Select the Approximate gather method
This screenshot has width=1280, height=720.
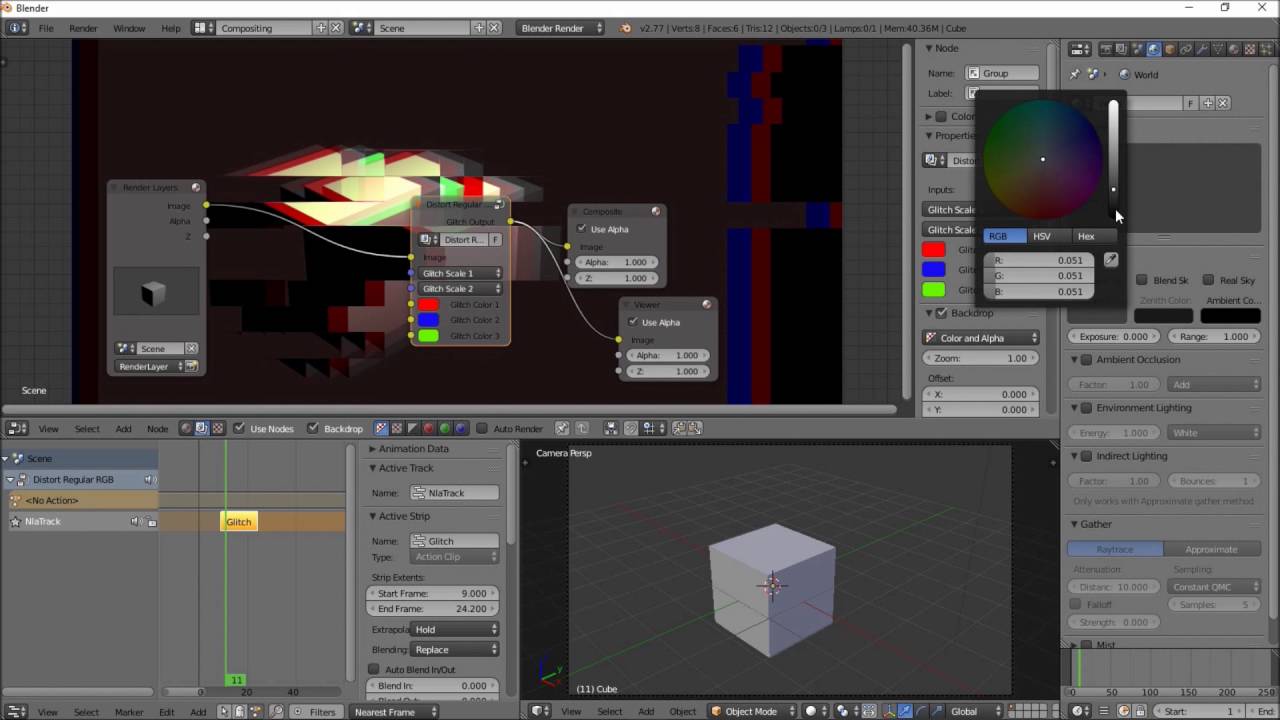click(x=1211, y=549)
